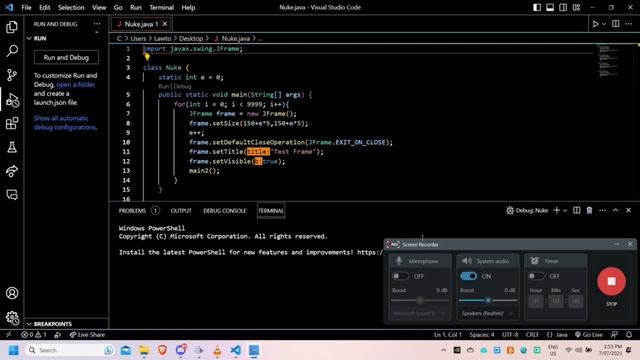Run the Java file with the play icon

click(x=596, y=24)
